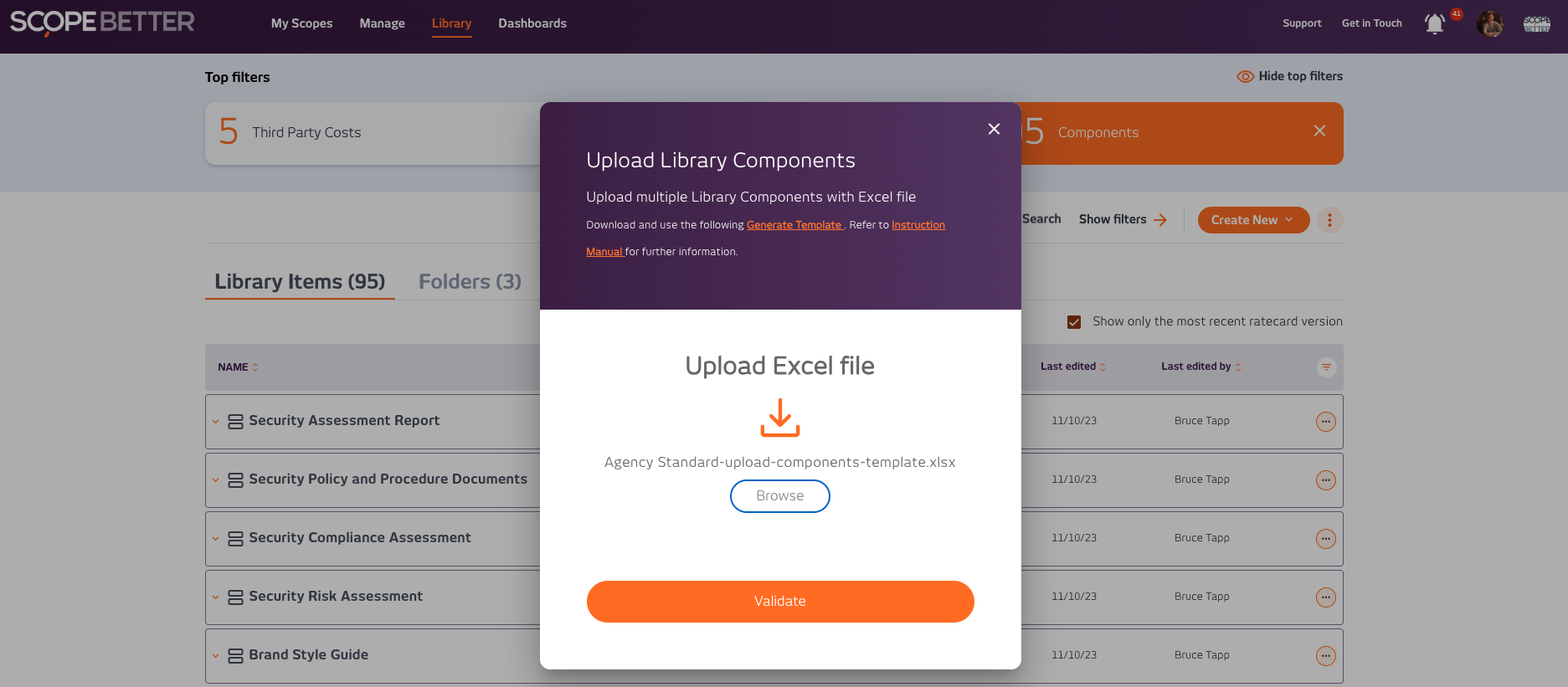
Task: Expand the Security Assessment Report row
Action: tap(216, 422)
